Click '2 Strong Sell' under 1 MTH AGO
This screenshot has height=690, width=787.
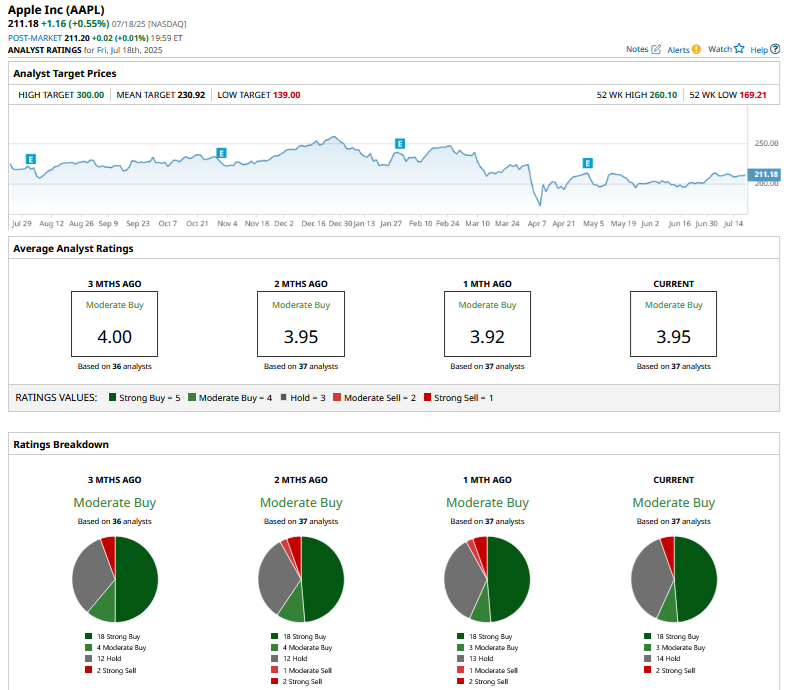pyautogui.click(x=488, y=681)
